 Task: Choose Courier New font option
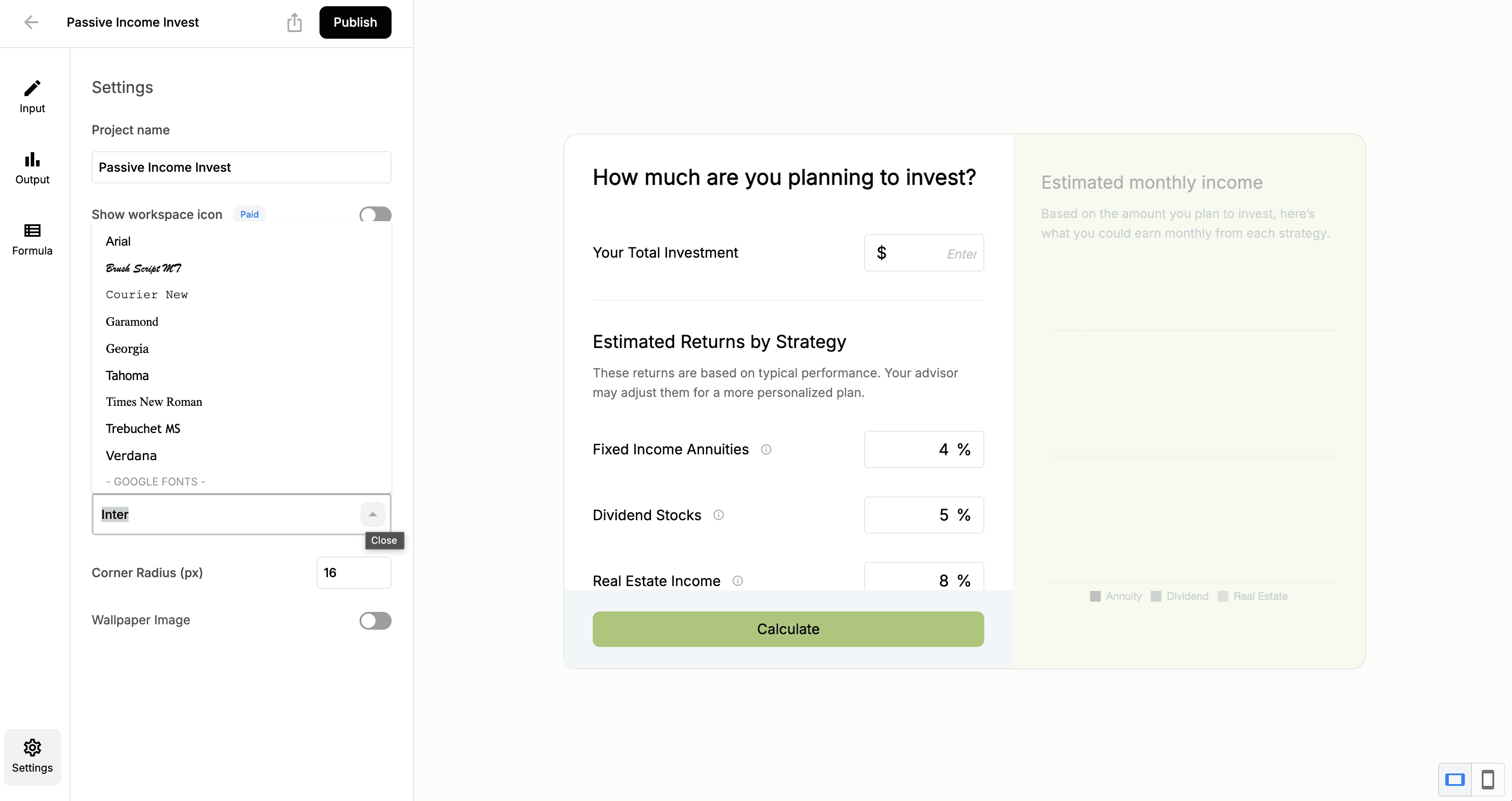point(147,295)
